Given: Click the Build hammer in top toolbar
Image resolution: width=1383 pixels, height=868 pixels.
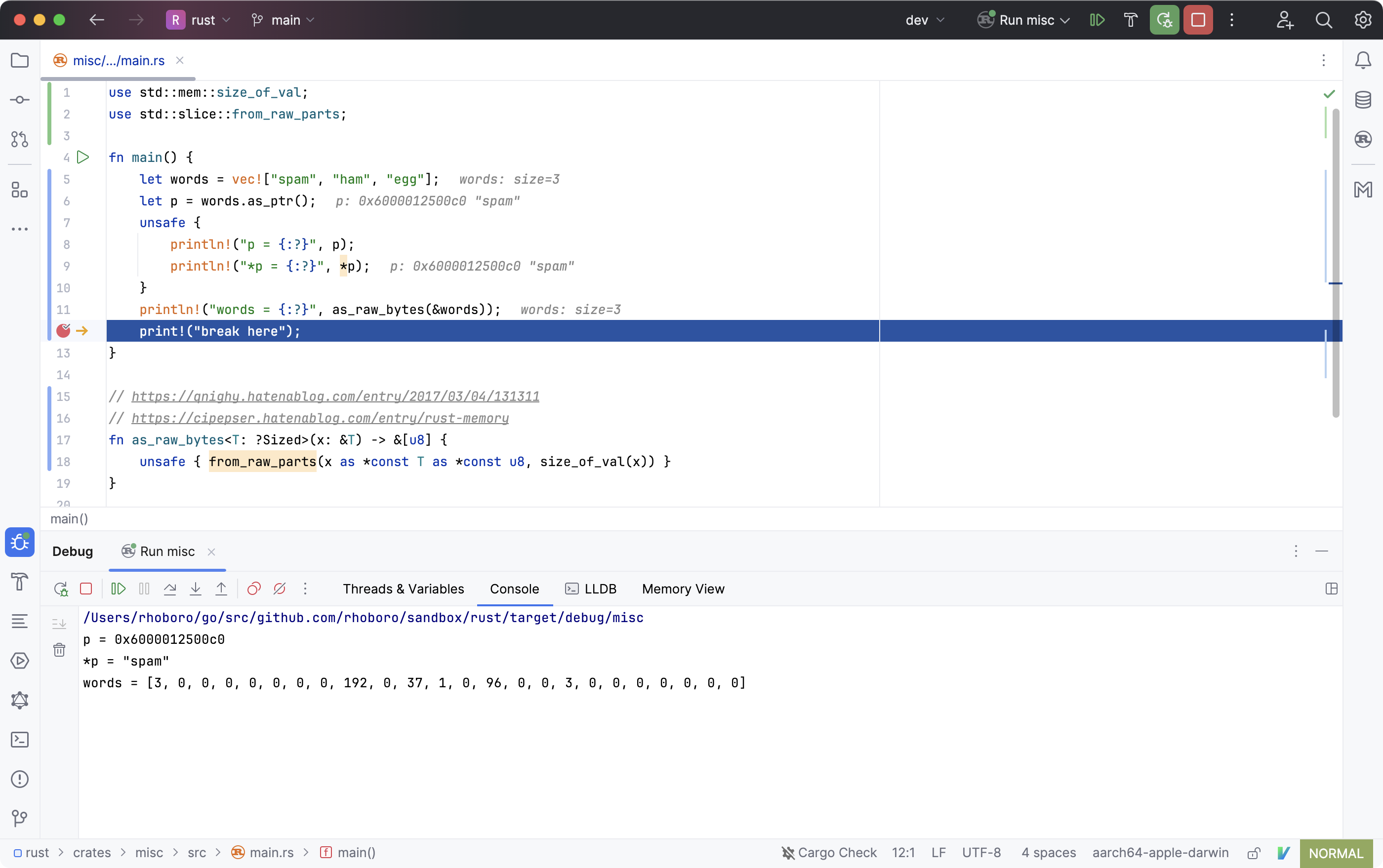Looking at the screenshot, I should click(x=1130, y=20).
